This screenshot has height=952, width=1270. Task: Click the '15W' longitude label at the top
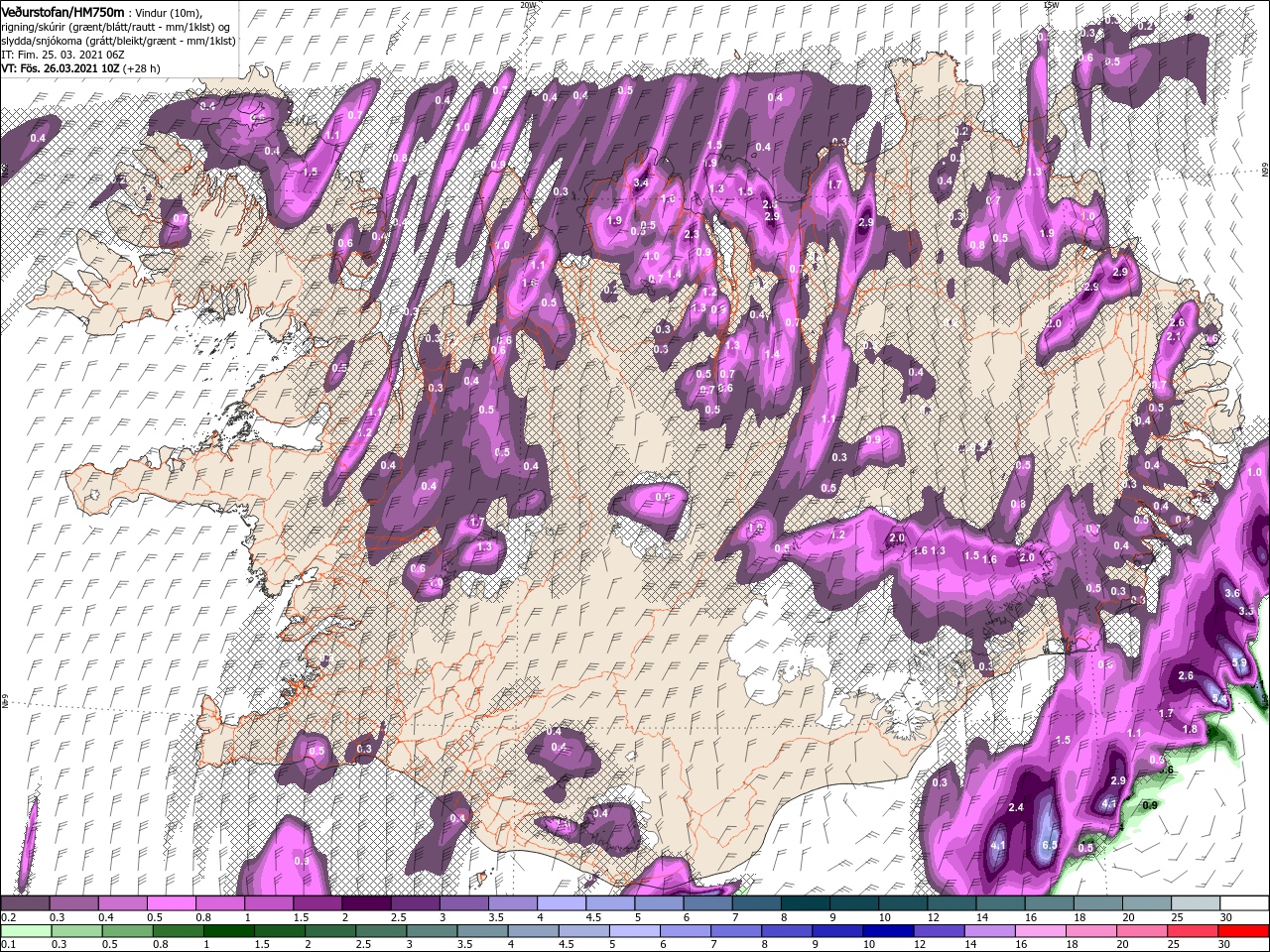click(1051, 5)
